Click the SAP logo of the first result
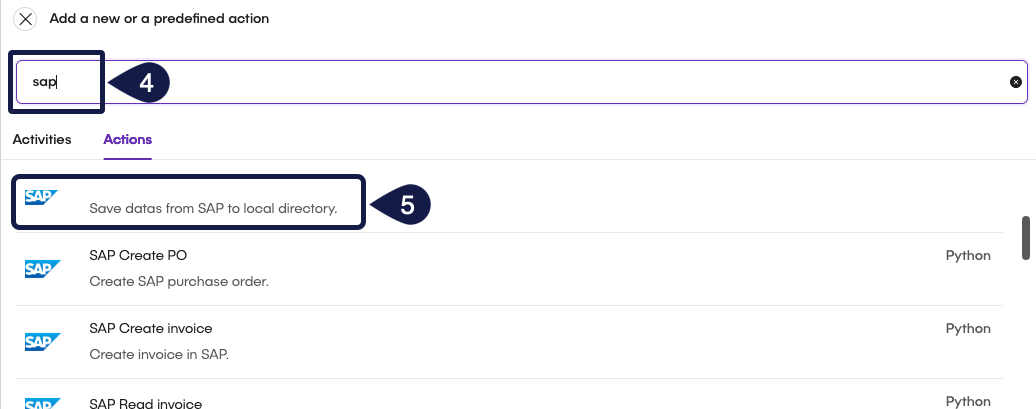The height and width of the screenshot is (409, 1036). pyautogui.click(x=42, y=197)
